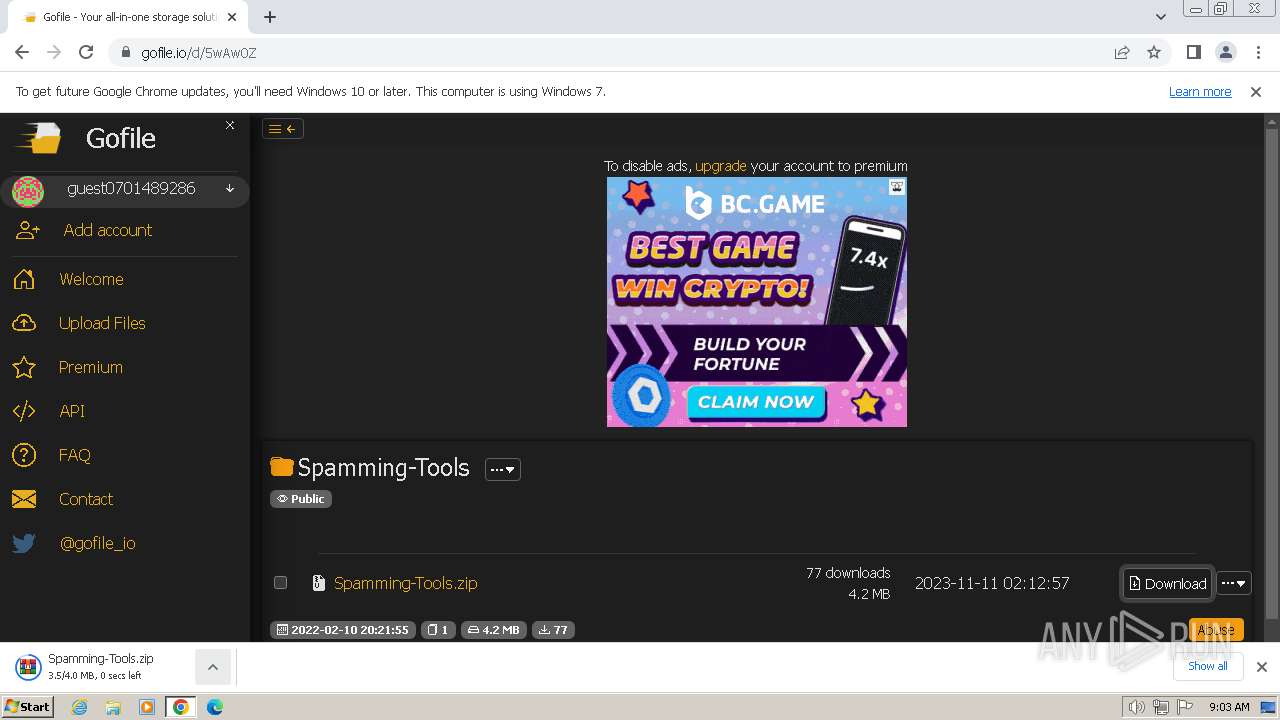Open the Premium sidebar item
The height and width of the screenshot is (720, 1280).
coord(91,367)
